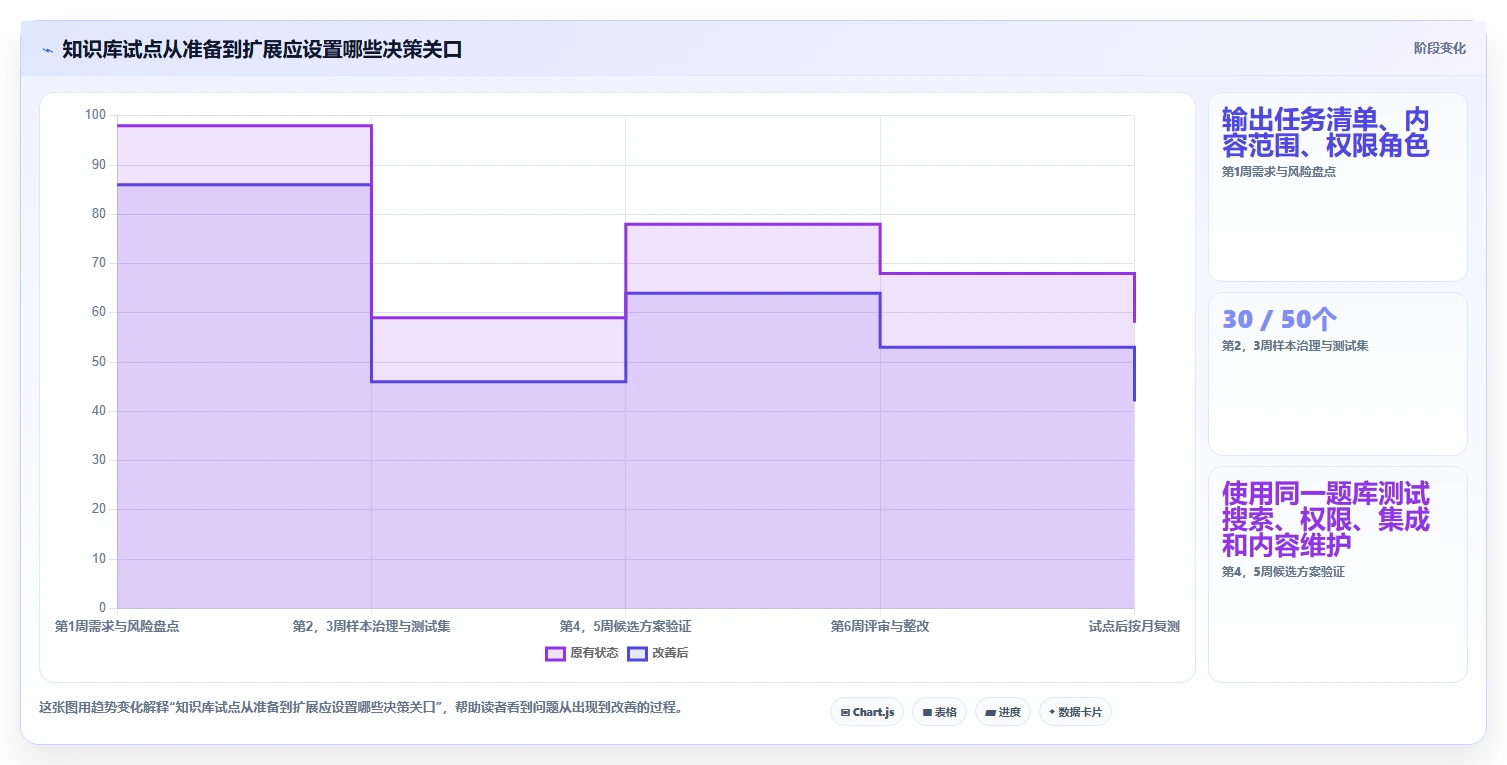
Task: Click y-axis value 70
Action: click(98, 263)
